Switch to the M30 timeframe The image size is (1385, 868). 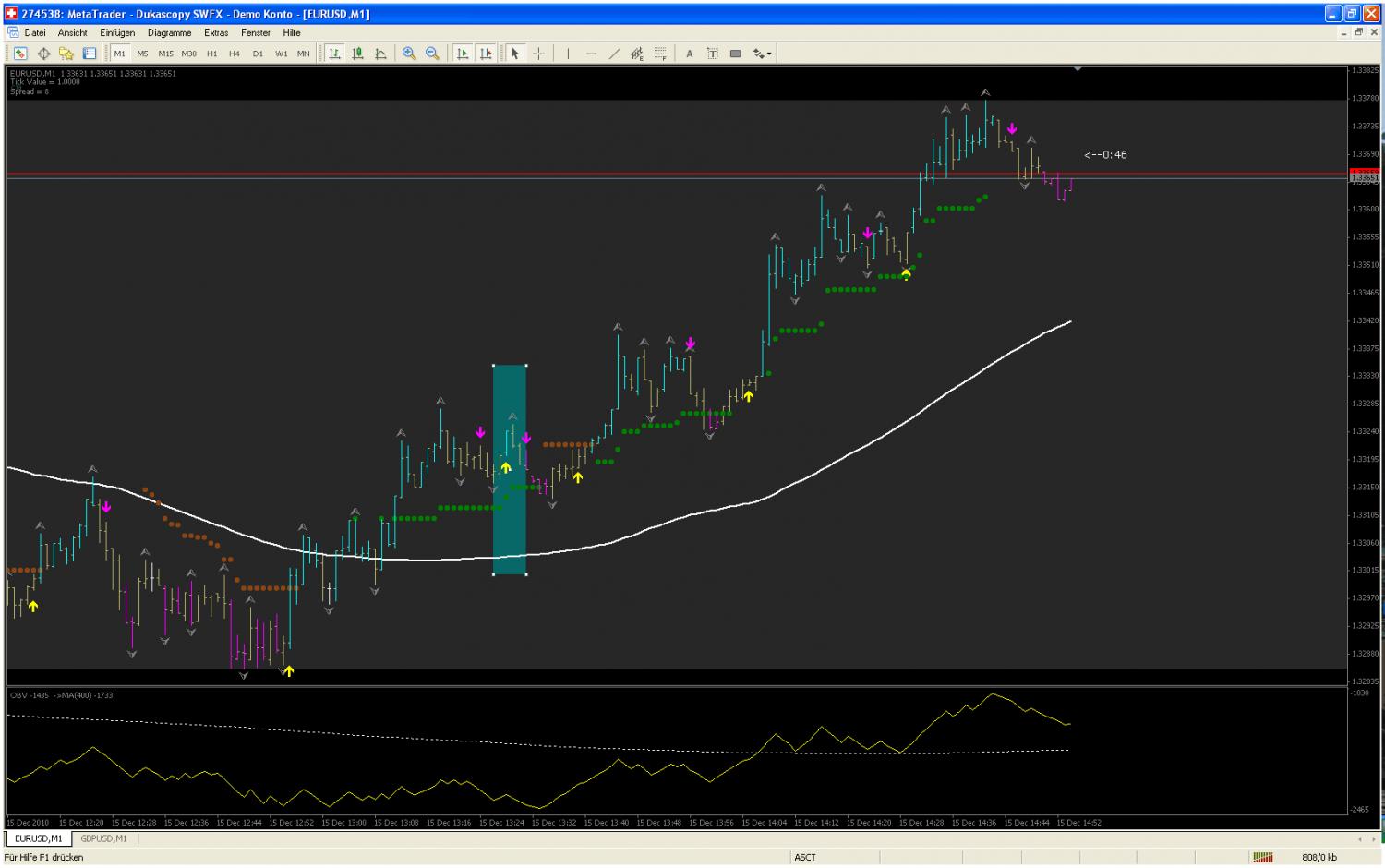tap(188, 54)
